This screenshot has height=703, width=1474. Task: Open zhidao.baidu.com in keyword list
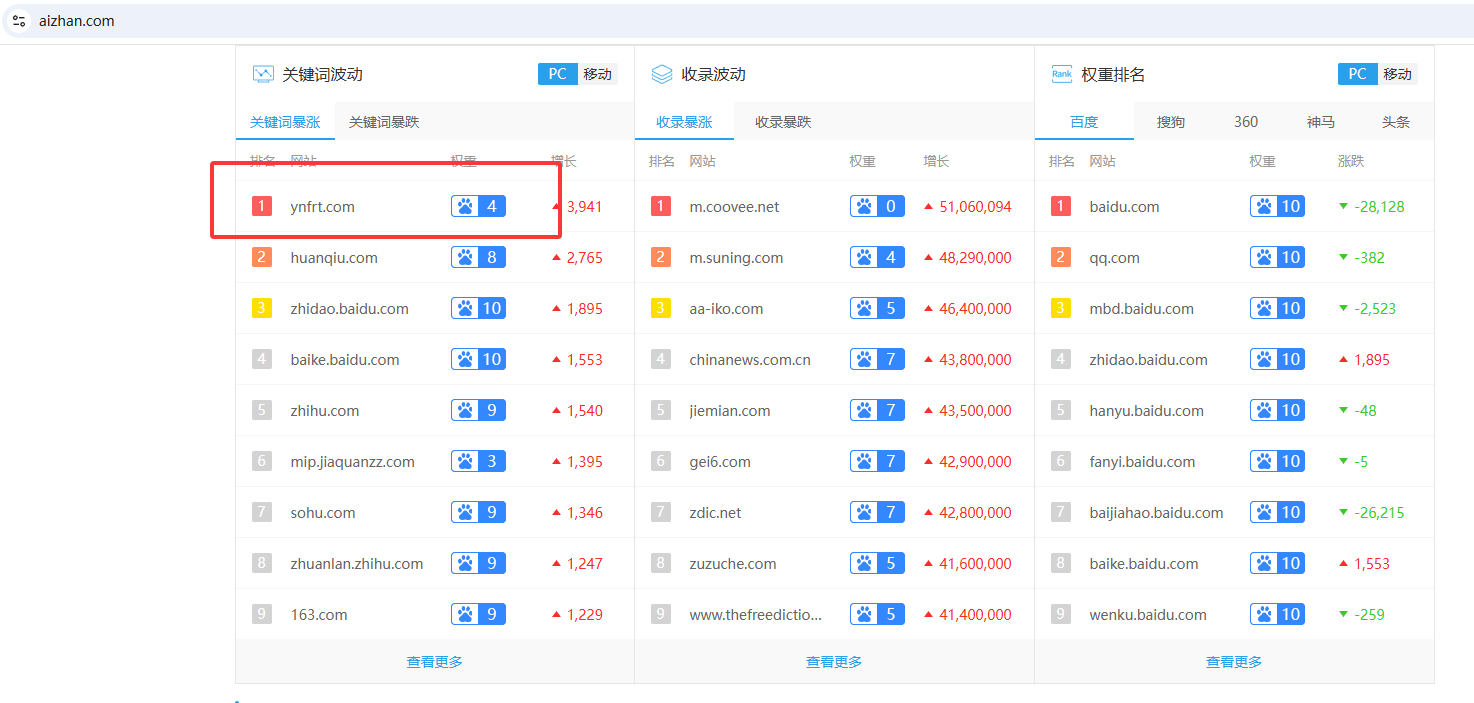tap(350, 309)
